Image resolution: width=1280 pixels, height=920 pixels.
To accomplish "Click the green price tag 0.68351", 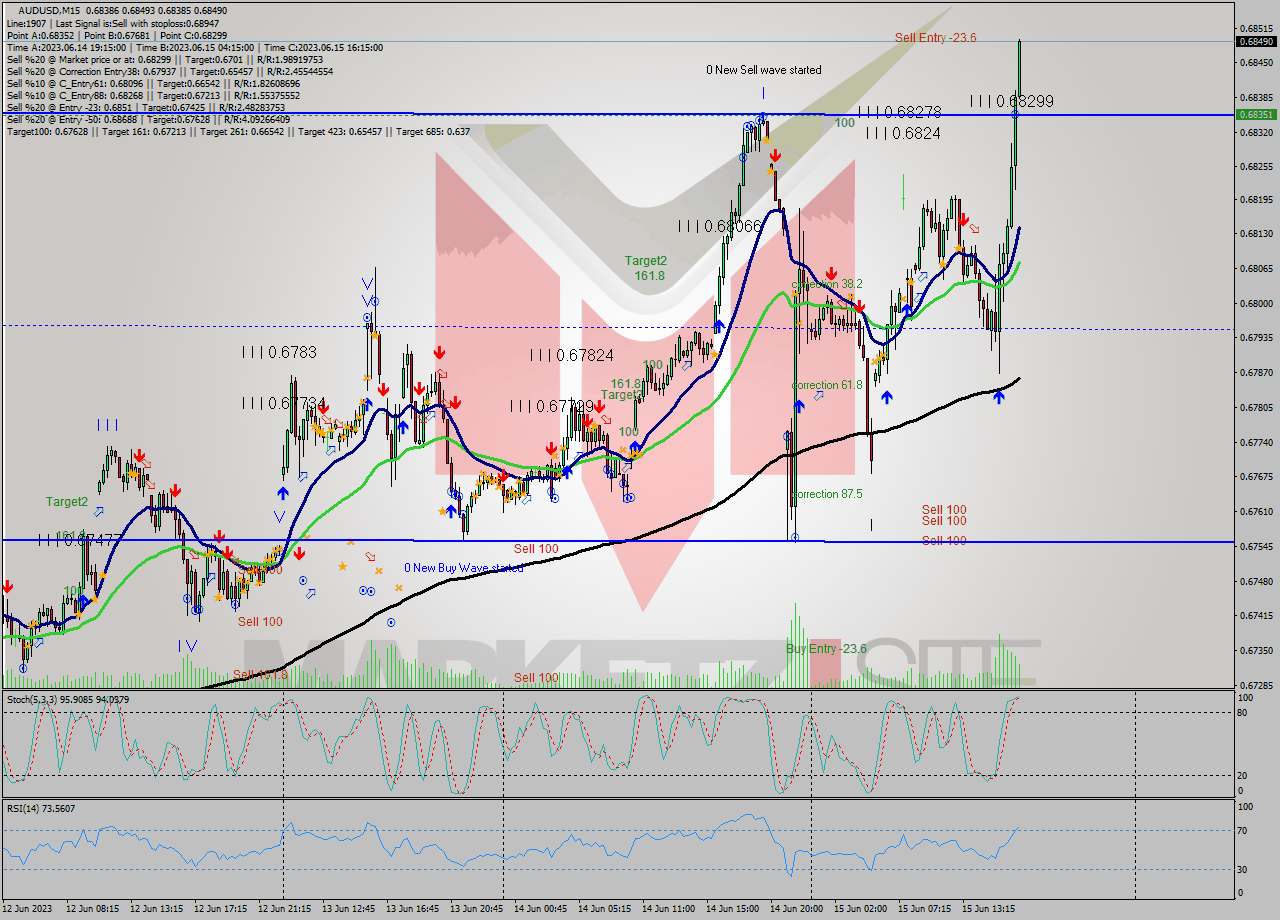I will point(1256,115).
